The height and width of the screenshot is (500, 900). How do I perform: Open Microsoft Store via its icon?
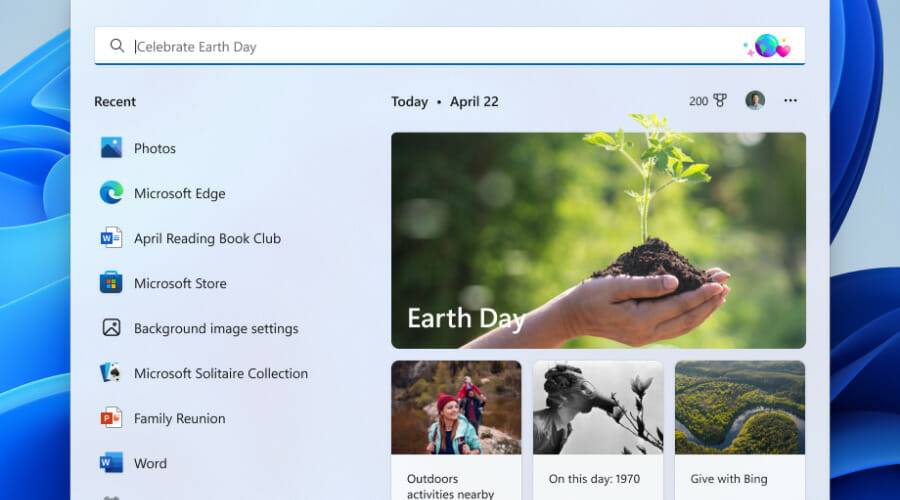111,283
